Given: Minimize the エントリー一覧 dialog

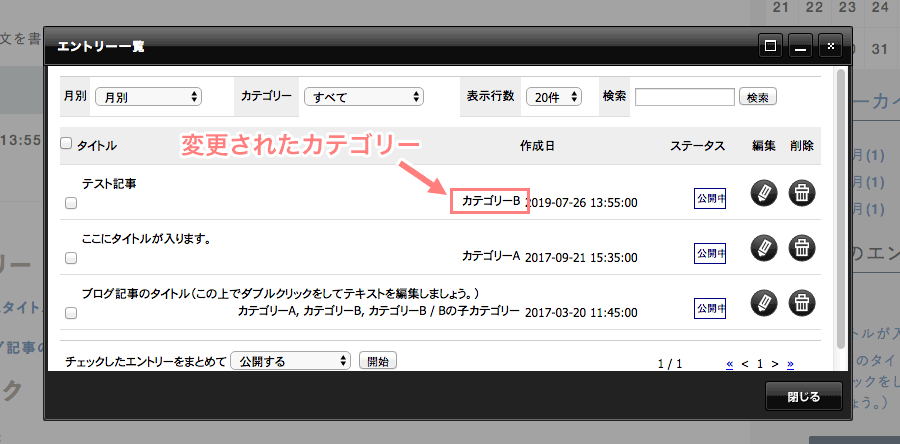Looking at the screenshot, I should click(x=800, y=46).
